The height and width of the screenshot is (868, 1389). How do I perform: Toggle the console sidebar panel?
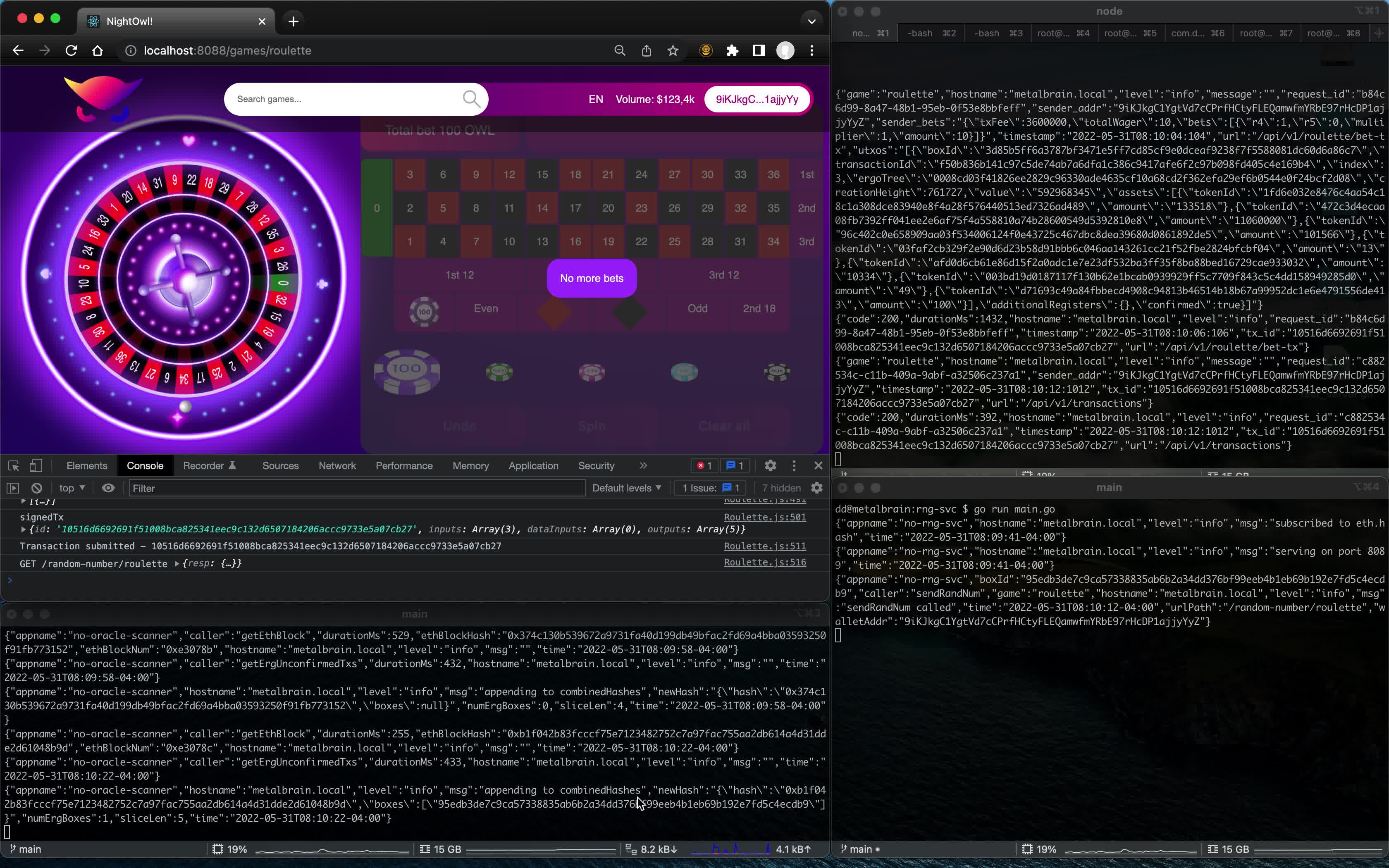point(13,488)
